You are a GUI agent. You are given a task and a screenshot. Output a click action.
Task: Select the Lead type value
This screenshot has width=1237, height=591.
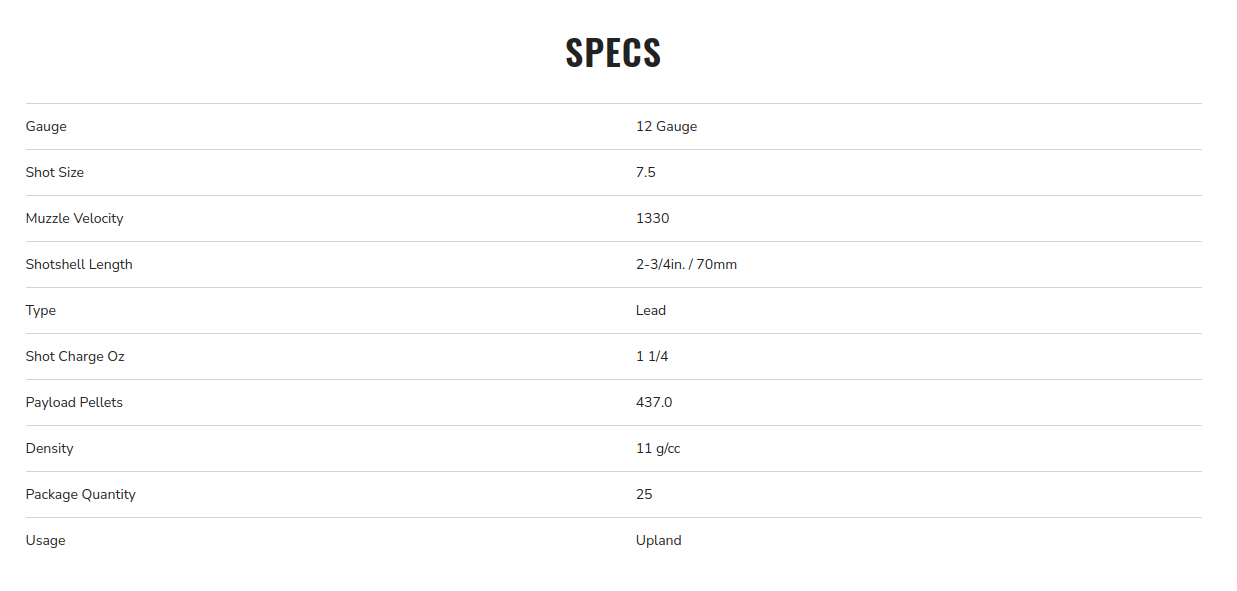651,311
